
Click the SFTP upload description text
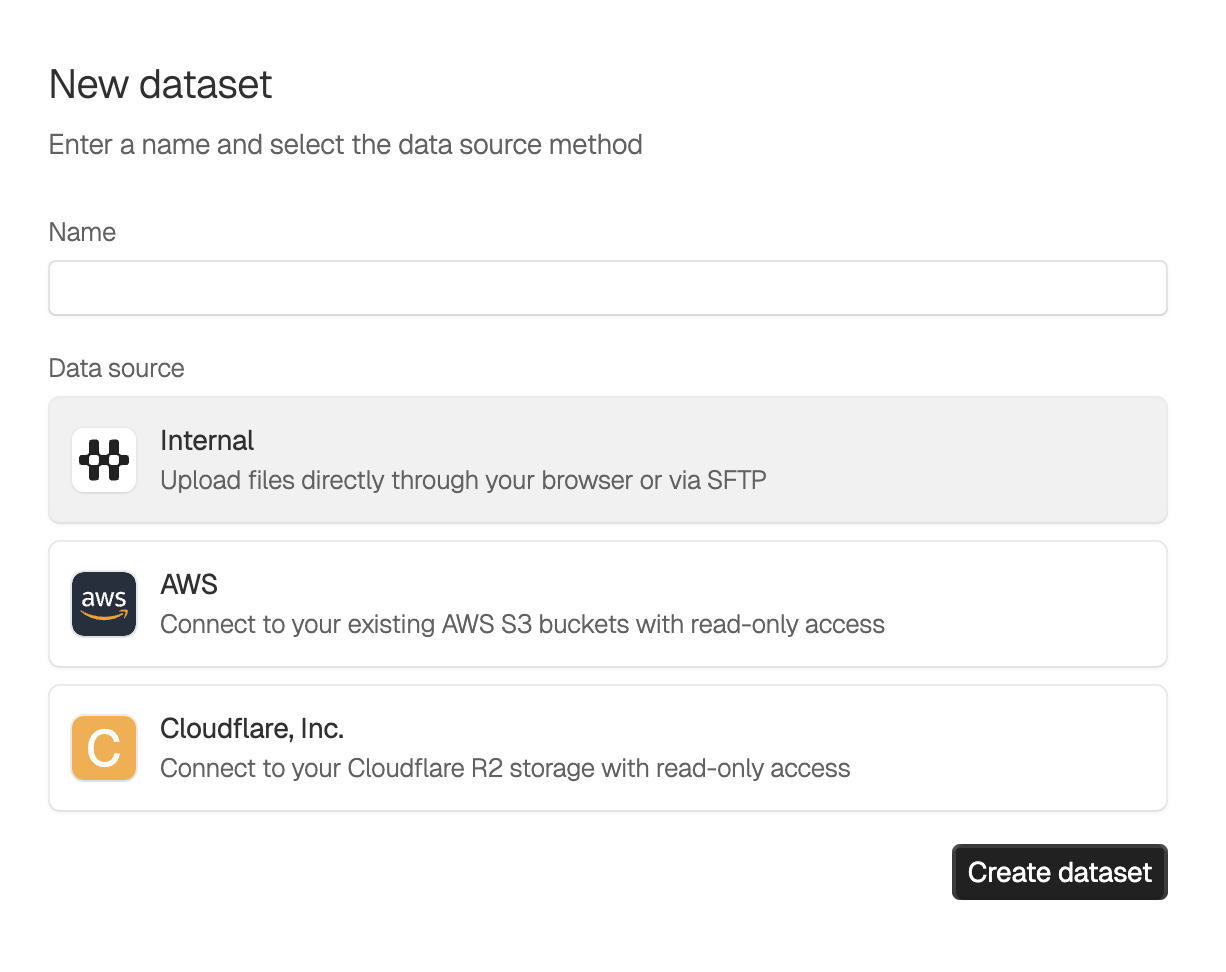click(x=463, y=480)
